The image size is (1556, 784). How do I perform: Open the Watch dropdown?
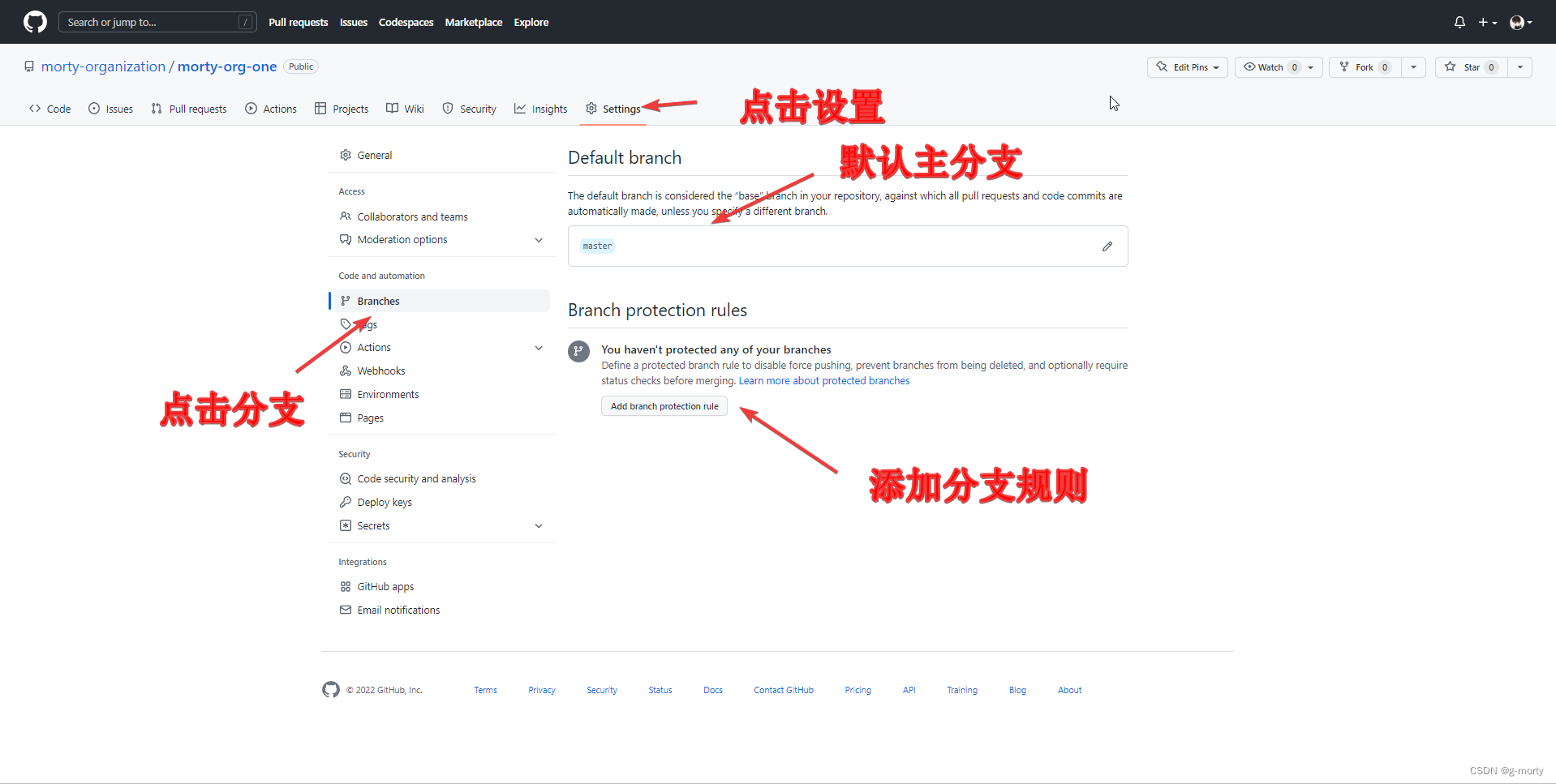pyautogui.click(x=1279, y=67)
